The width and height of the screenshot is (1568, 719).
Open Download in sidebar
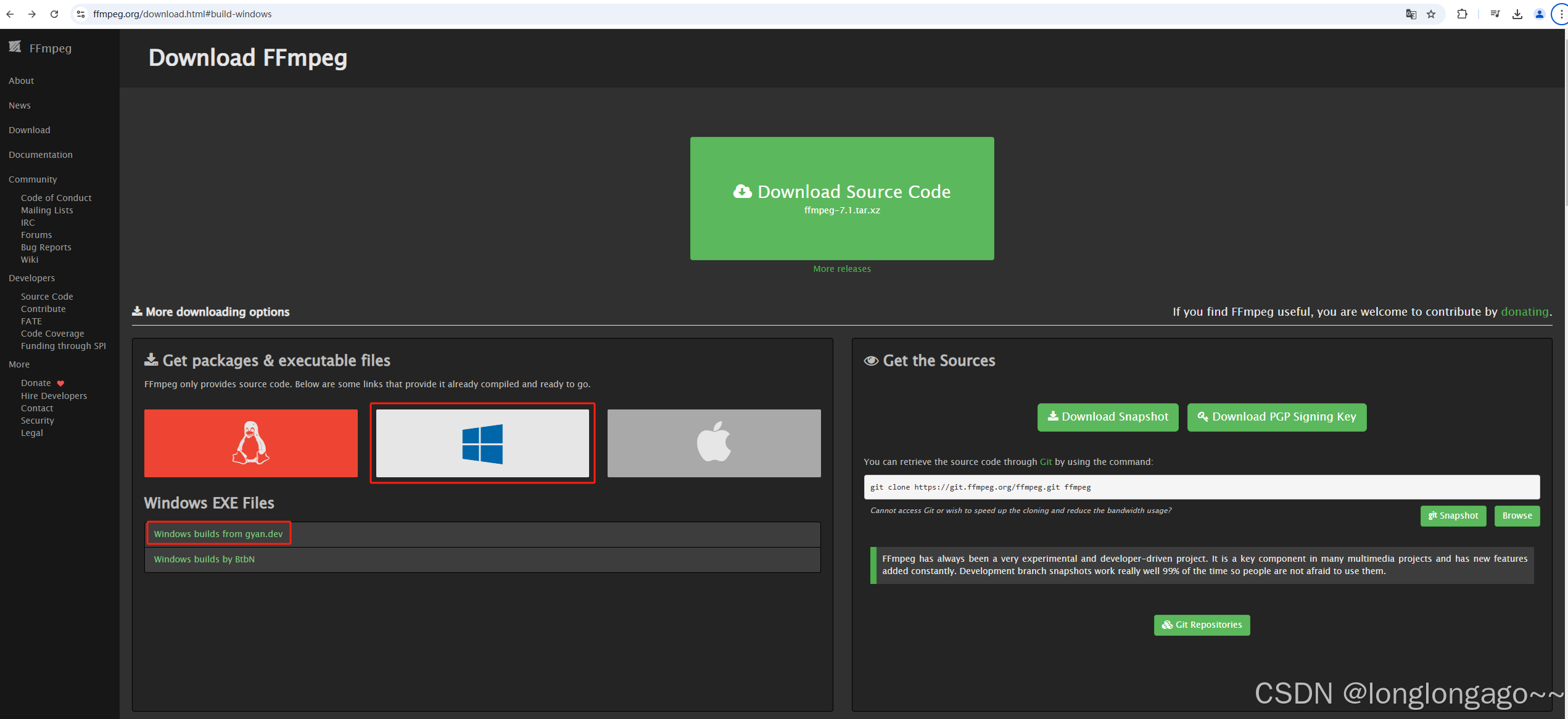click(30, 130)
